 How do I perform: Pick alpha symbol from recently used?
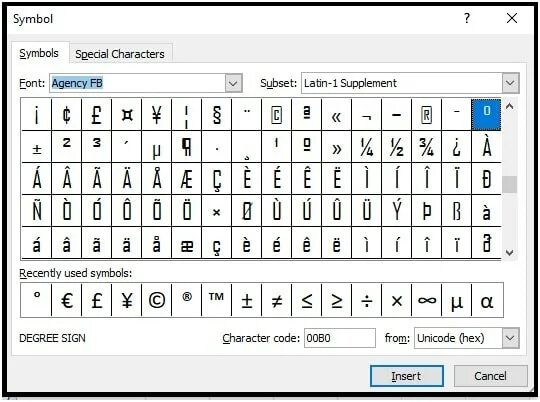[x=487, y=300]
